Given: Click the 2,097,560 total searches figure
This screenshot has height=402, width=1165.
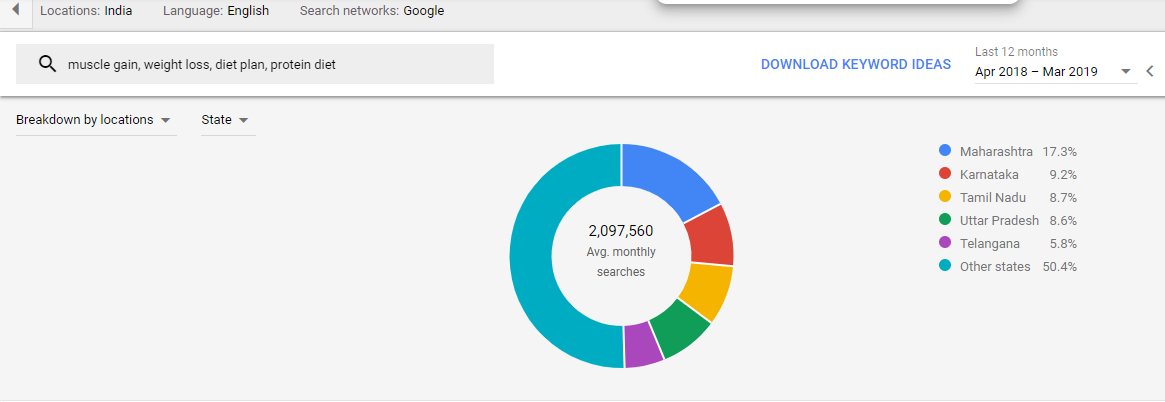Looking at the screenshot, I should coord(621,231).
